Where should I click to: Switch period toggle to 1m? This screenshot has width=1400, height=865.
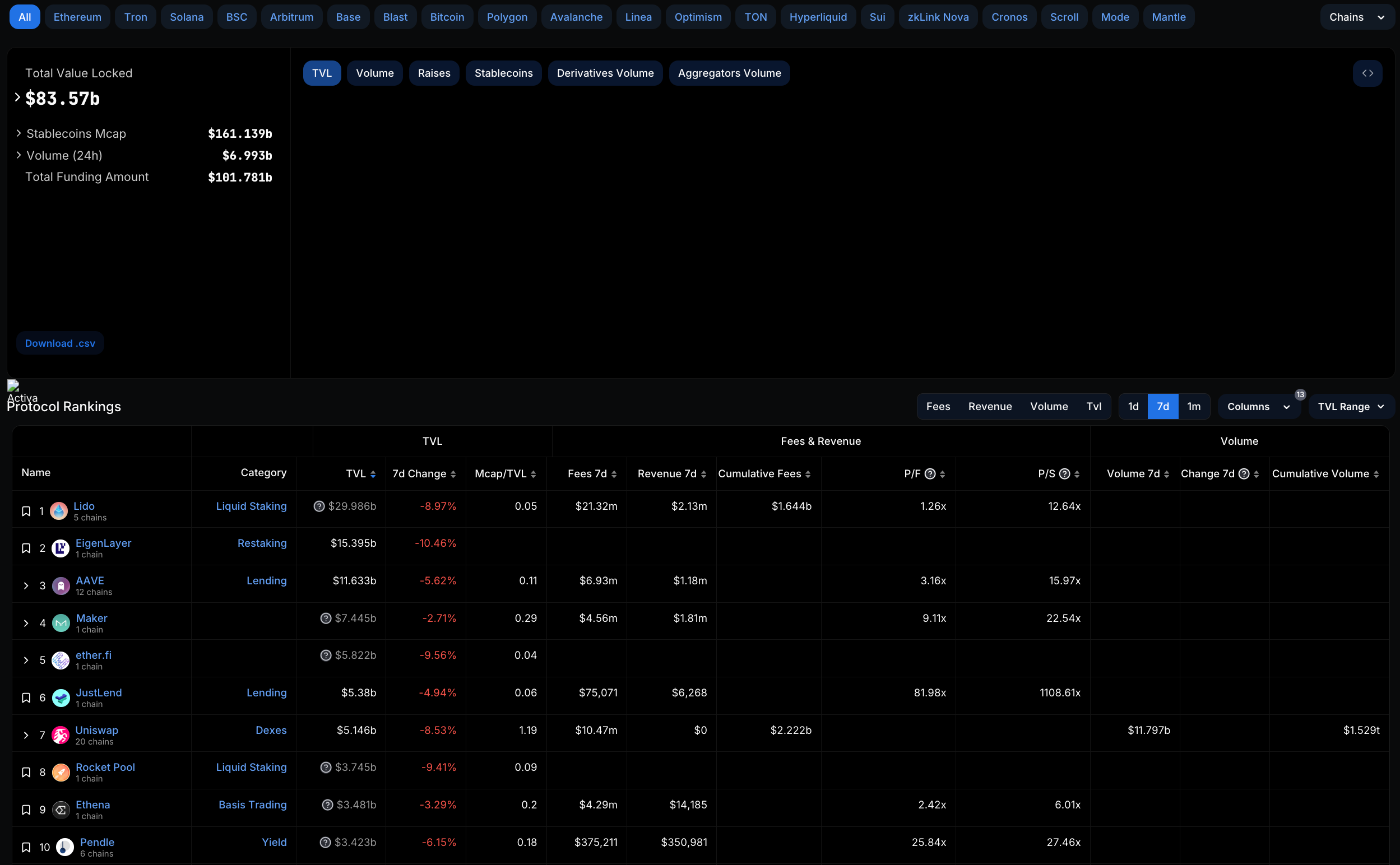1193,407
